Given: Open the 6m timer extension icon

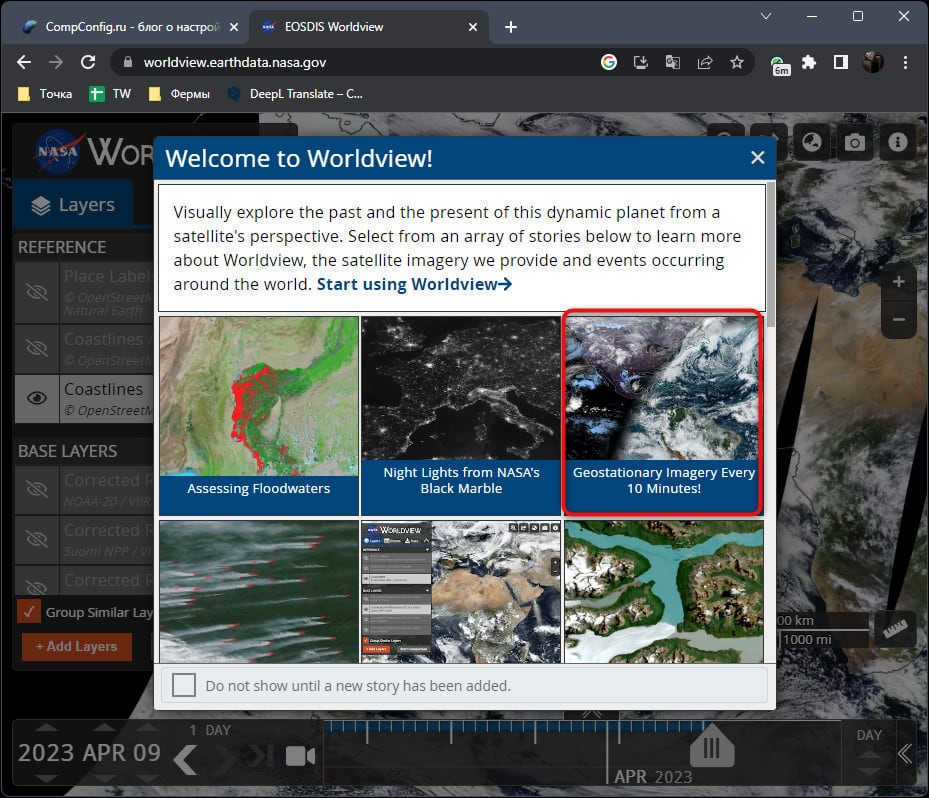Looking at the screenshot, I should point(780,65).
